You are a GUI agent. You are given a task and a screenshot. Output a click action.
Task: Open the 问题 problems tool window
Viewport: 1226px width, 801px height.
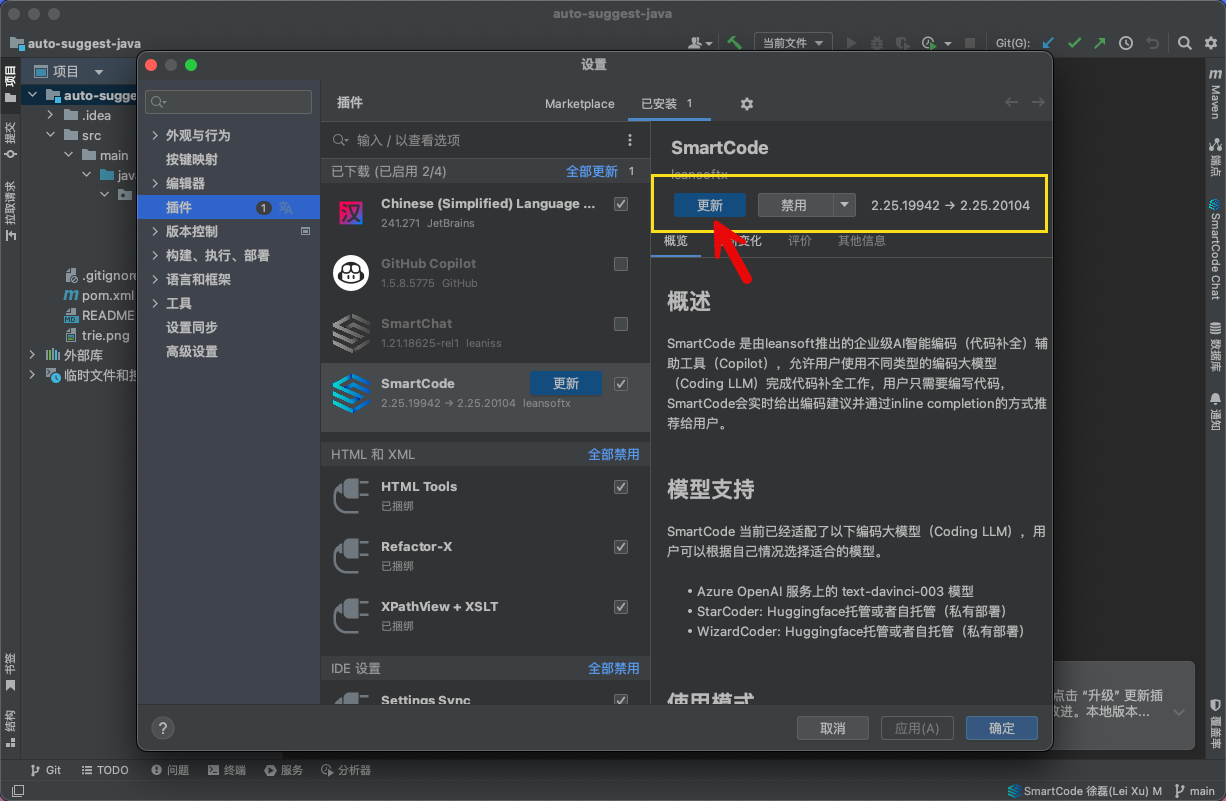pyautogui.click(x=169, y=770)
